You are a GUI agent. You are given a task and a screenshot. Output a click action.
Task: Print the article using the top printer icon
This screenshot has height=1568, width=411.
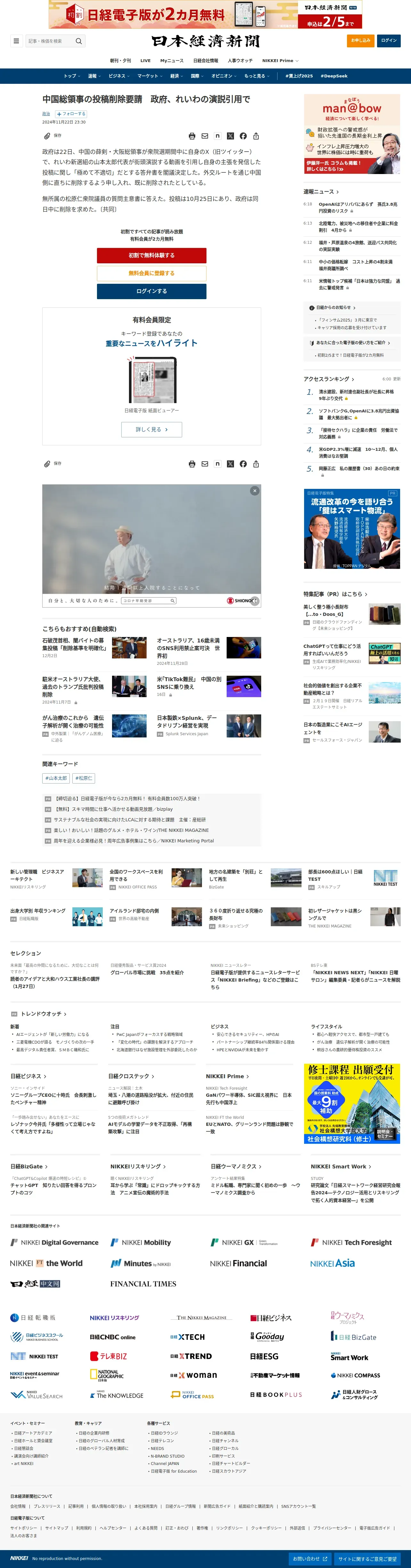point(192,136)
